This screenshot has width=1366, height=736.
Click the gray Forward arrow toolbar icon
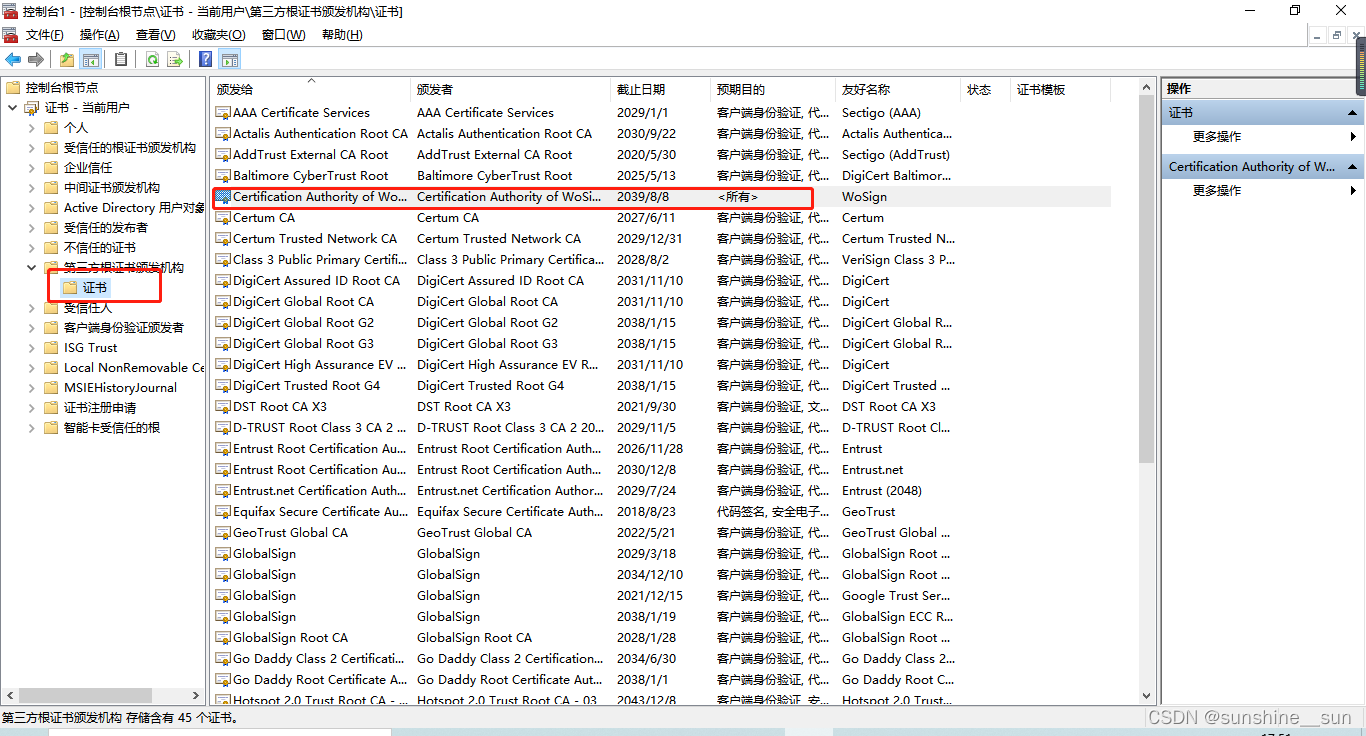pyautogui.click(x=36, y=60)
